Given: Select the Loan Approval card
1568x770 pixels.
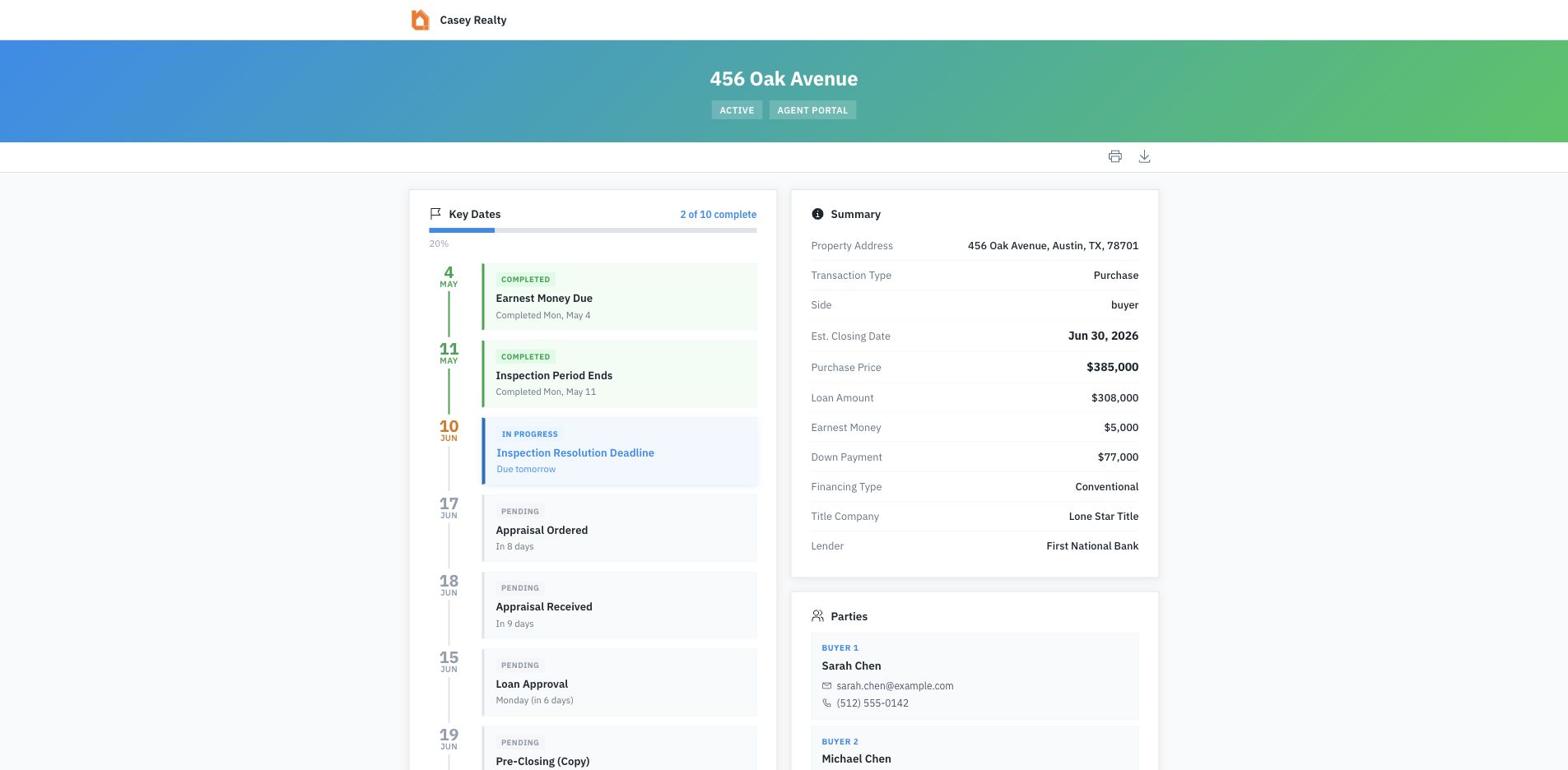Looking at the screenshot, I should point(619,683).
